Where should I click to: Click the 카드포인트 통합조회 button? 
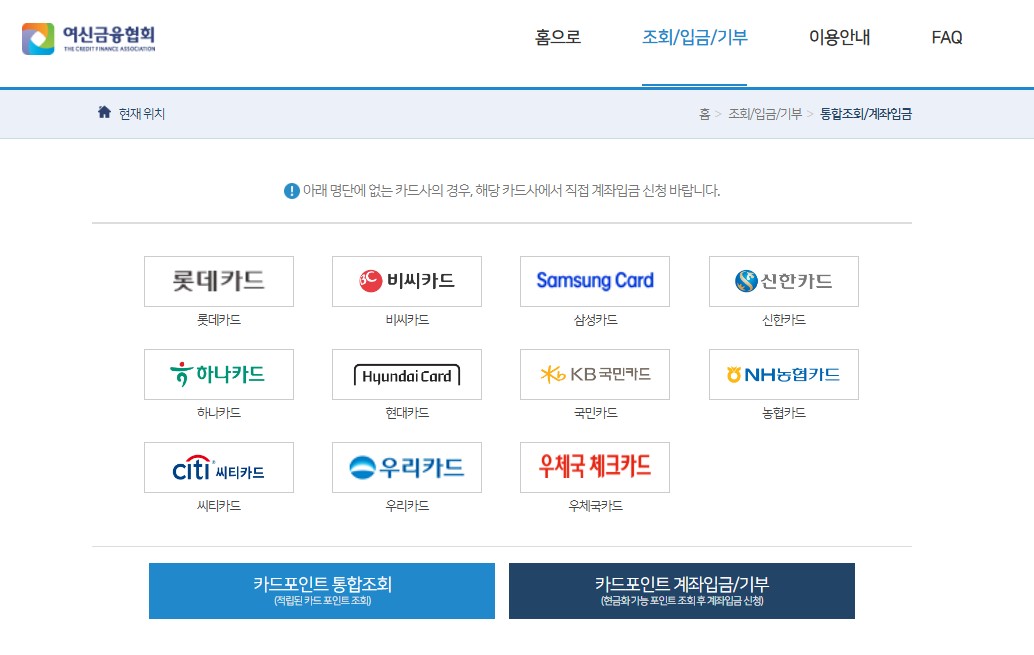pyautogui.click(x=322, y=590)
